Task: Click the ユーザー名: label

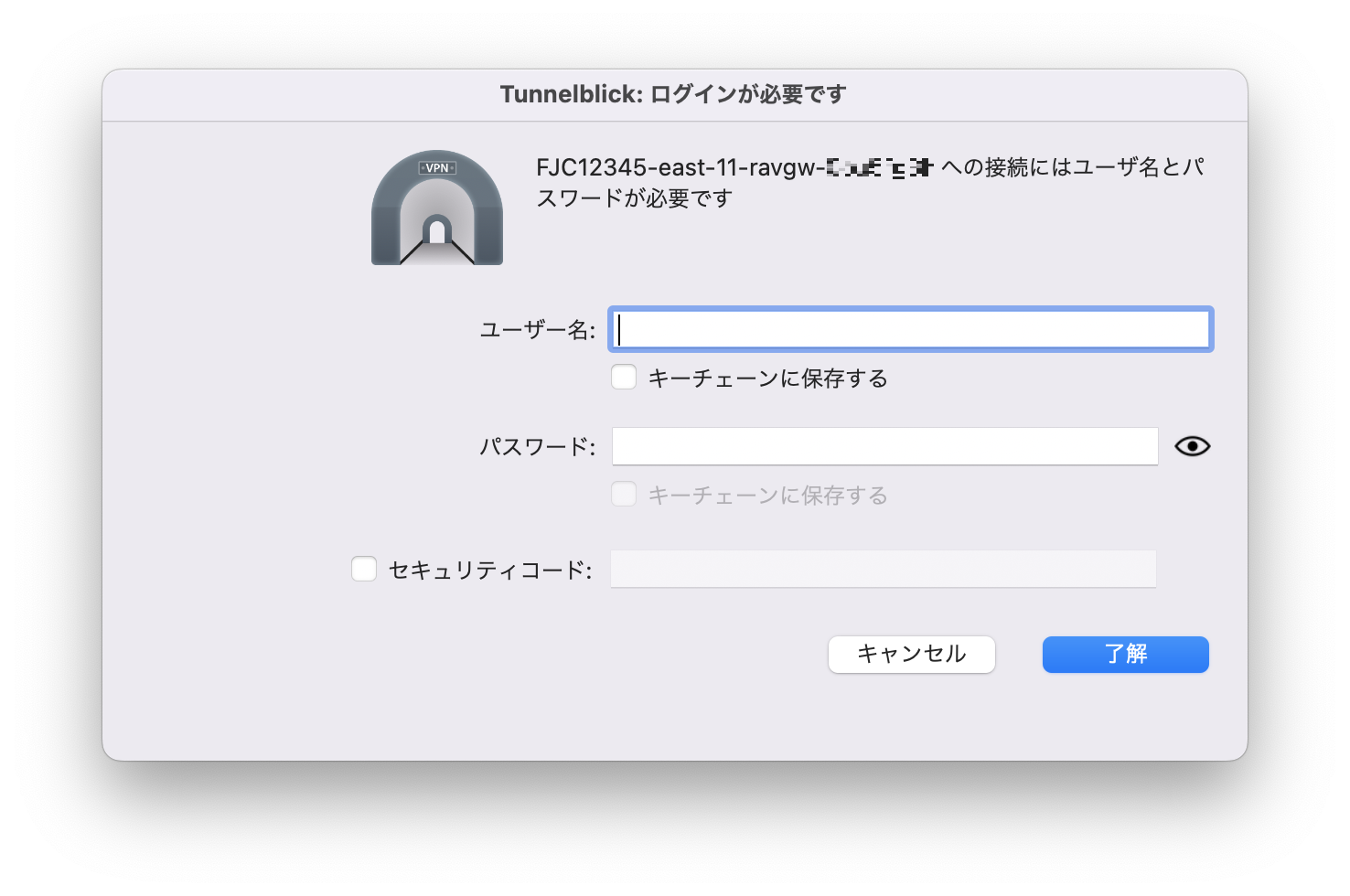Action: (x=537, y=330)
